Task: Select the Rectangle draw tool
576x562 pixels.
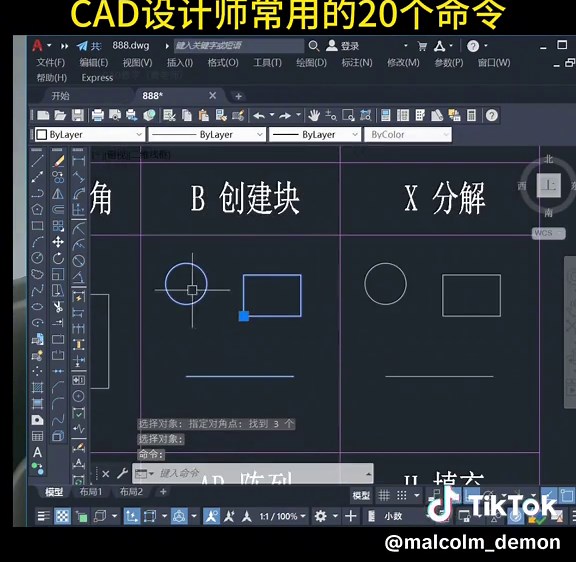Action: 37,226
